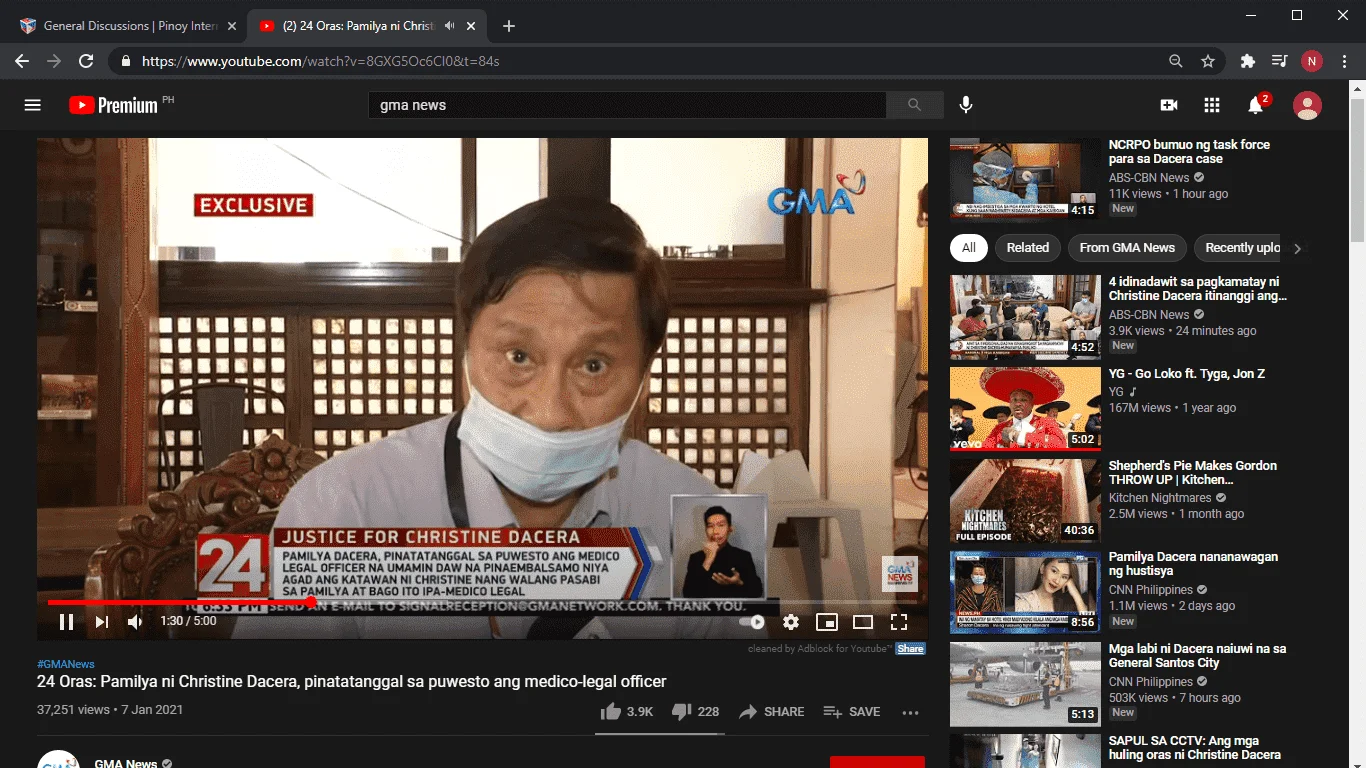Click the CNN Philippines channel under hustisya video
The image size is (1366, 768).
click(x=1151, y=590)
